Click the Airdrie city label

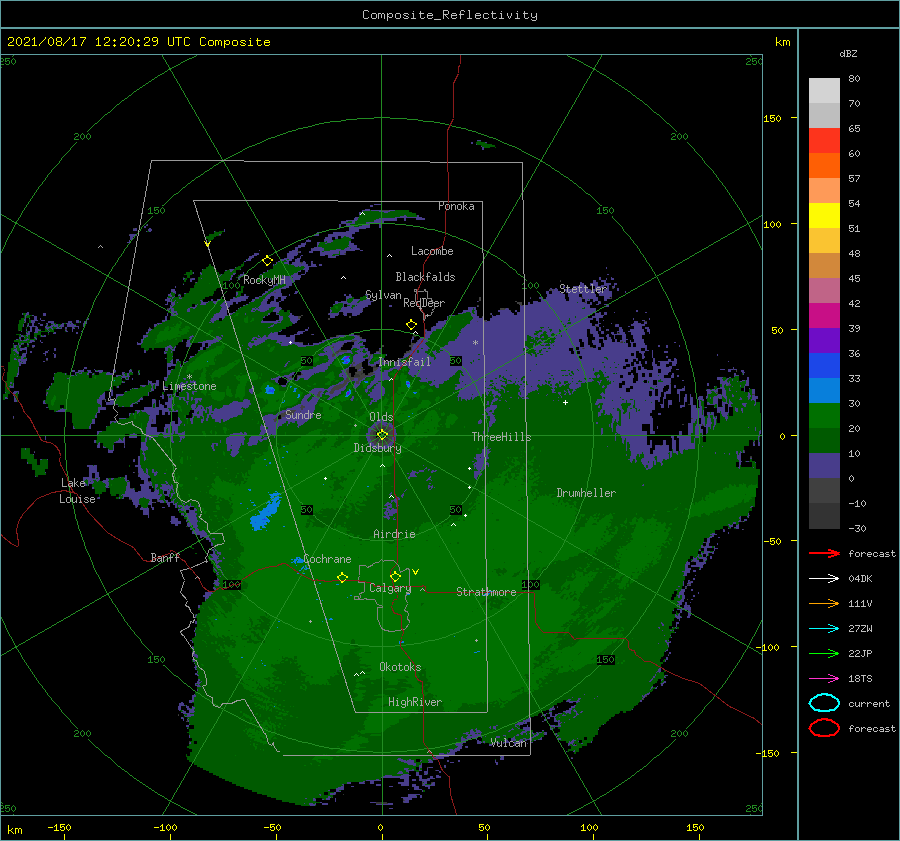[394, 534]
